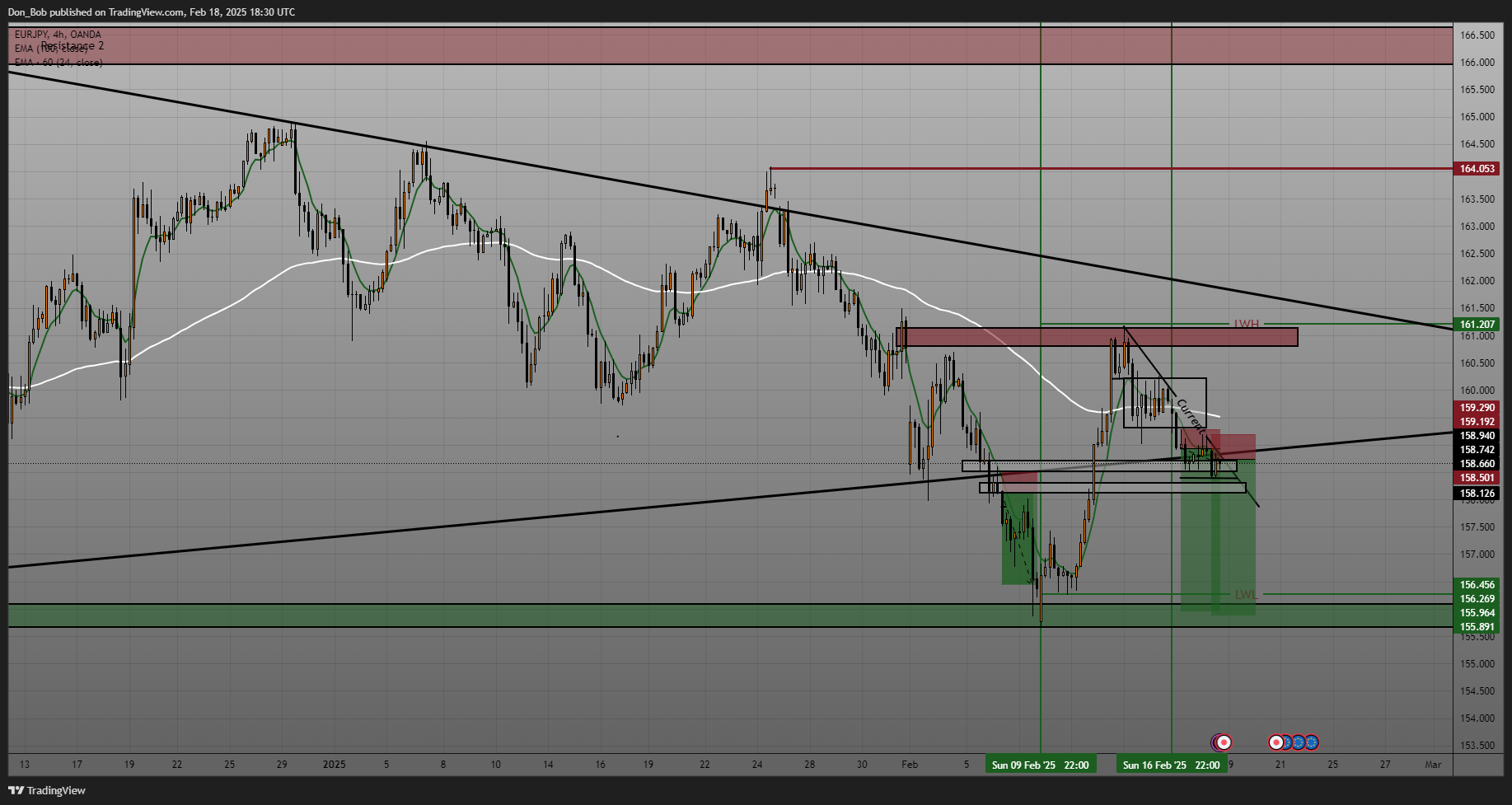The height and width of the screenshot is (805, 1512).
Task: Select the 158.126 price label
Action: click(1477, 494)
